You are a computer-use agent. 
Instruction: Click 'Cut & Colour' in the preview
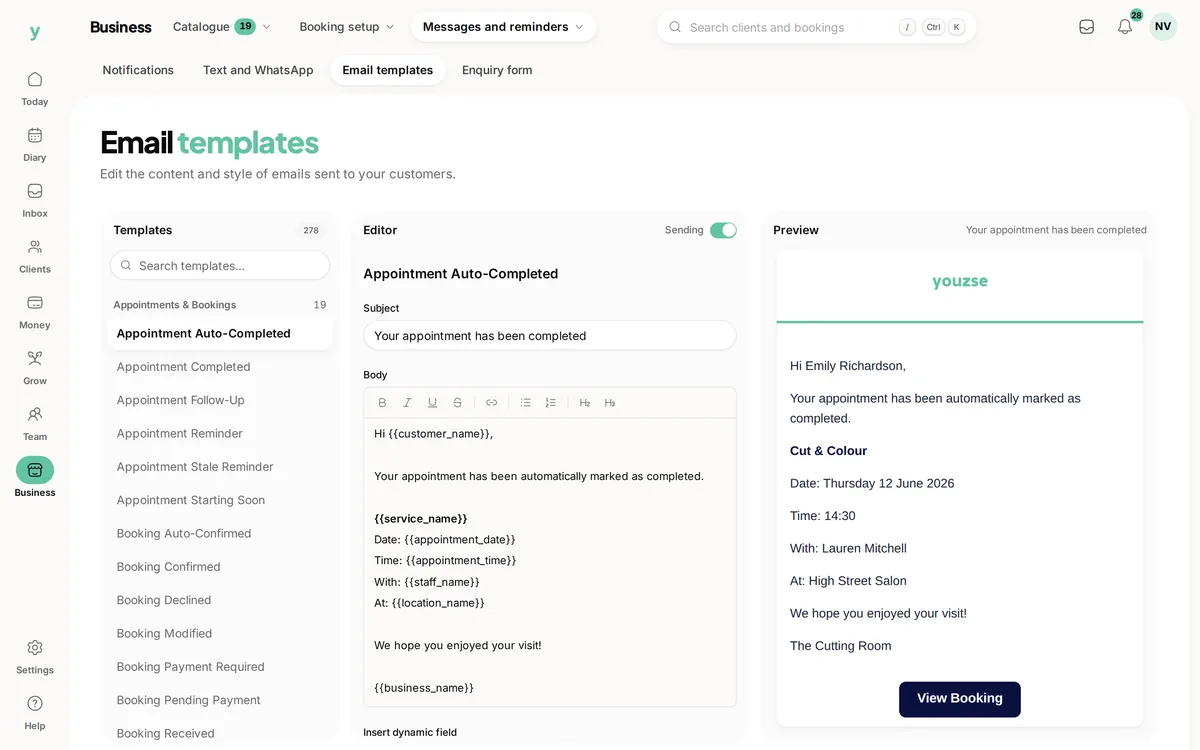[x=828, y=451]
